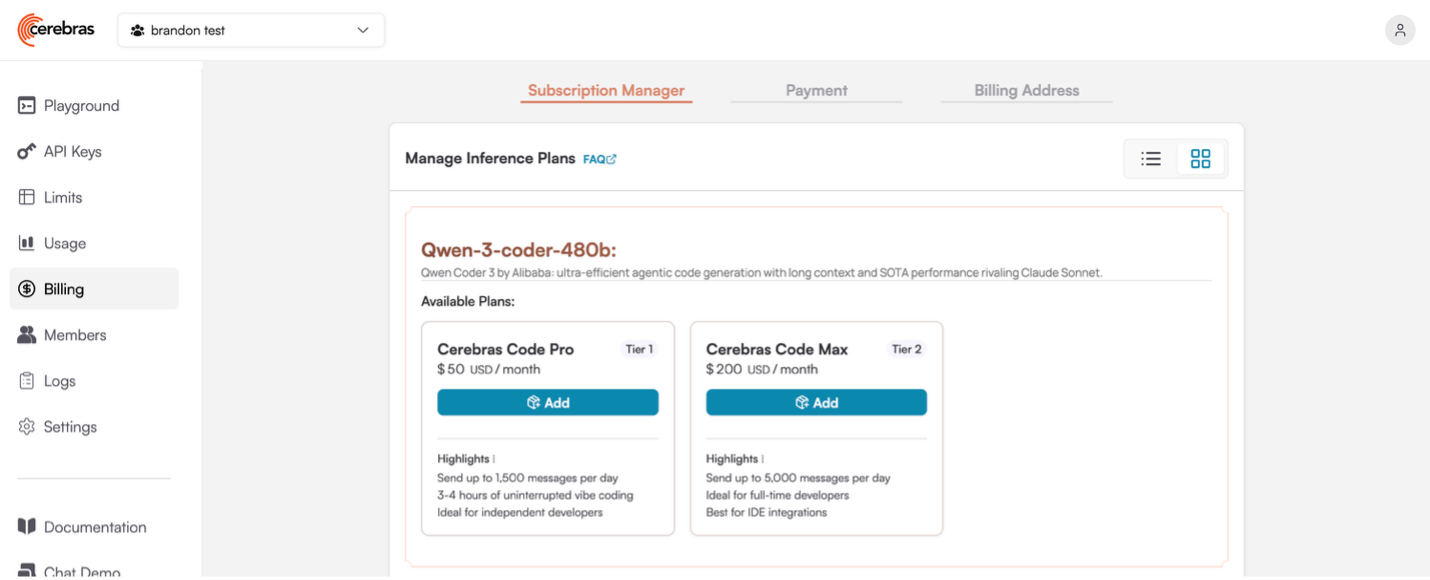The image size is (1430, 580).
Task: Open the brandon test organization dropdown
Action: tap(251, 30)
